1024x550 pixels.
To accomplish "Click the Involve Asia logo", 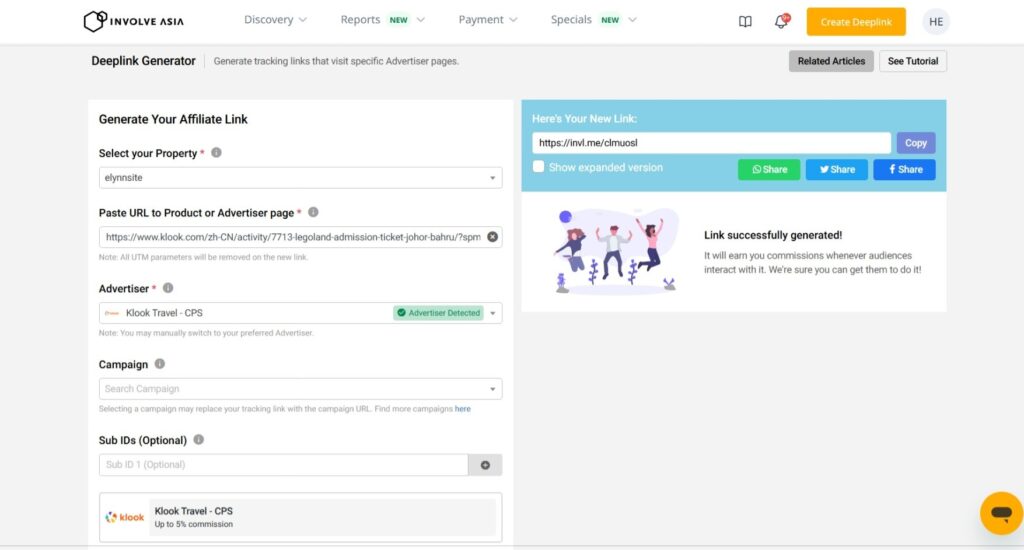I will pyautogui.click(x=133, y=21).
